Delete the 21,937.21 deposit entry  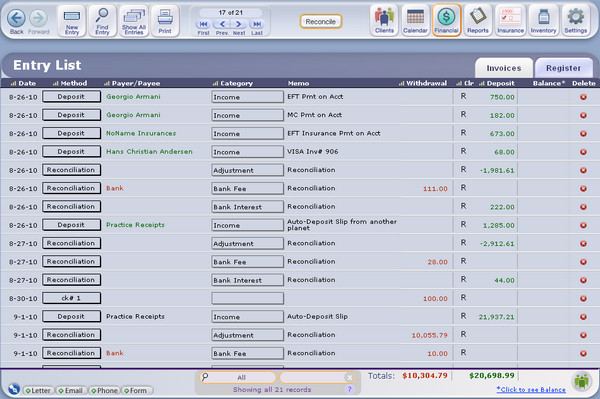pyautogui.click(x=583, y=317)
